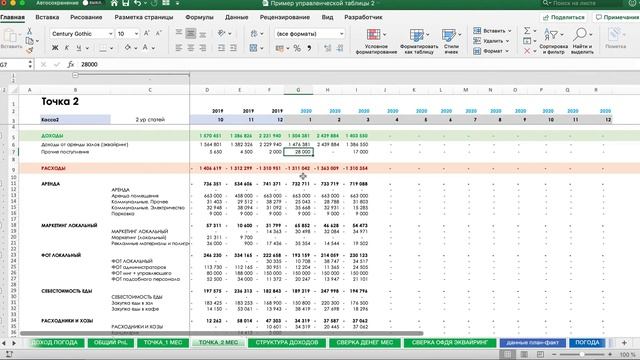The image size is (640, 360).
Task: Click the Home icon in quick access toolbar
Action: (114, 3)
